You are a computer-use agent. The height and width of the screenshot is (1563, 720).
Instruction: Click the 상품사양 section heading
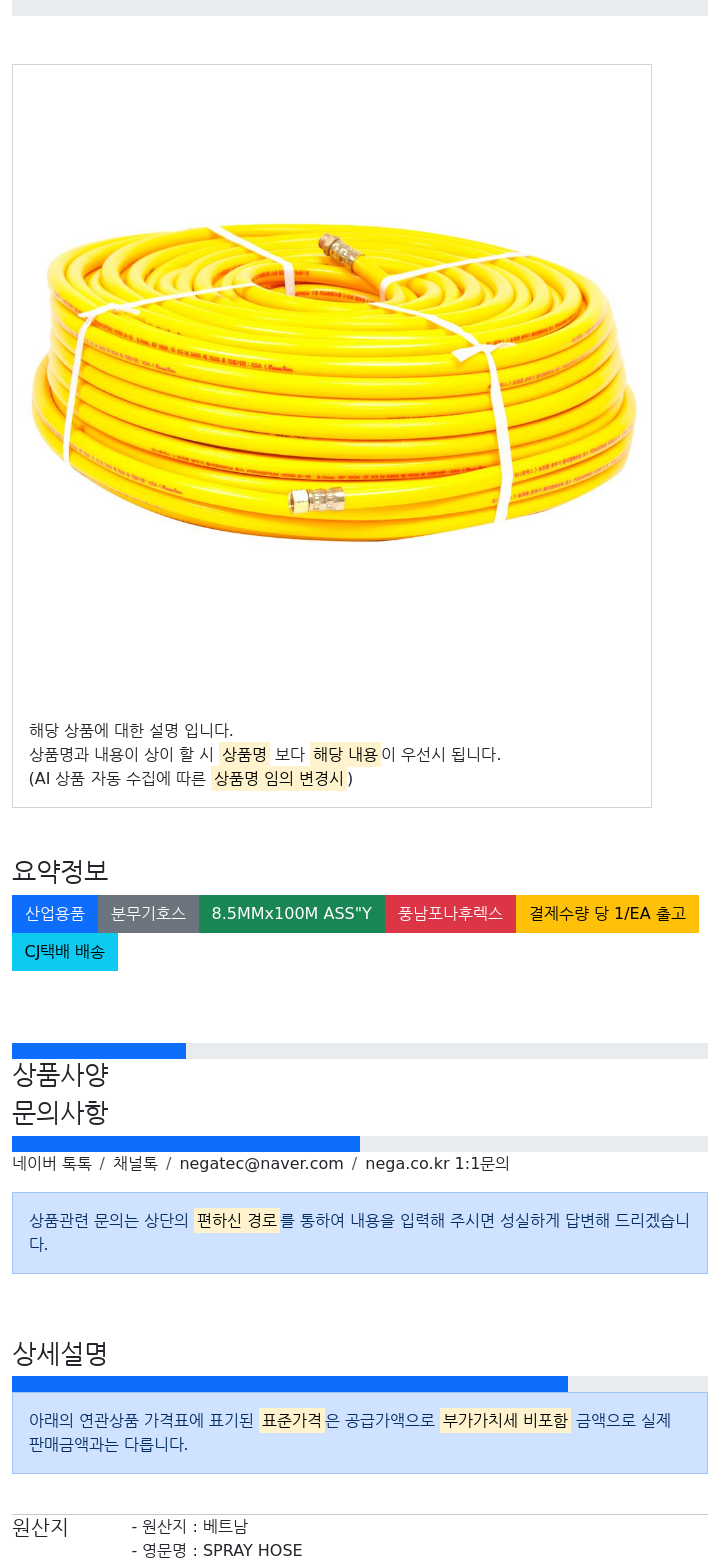coord(60,1075)
